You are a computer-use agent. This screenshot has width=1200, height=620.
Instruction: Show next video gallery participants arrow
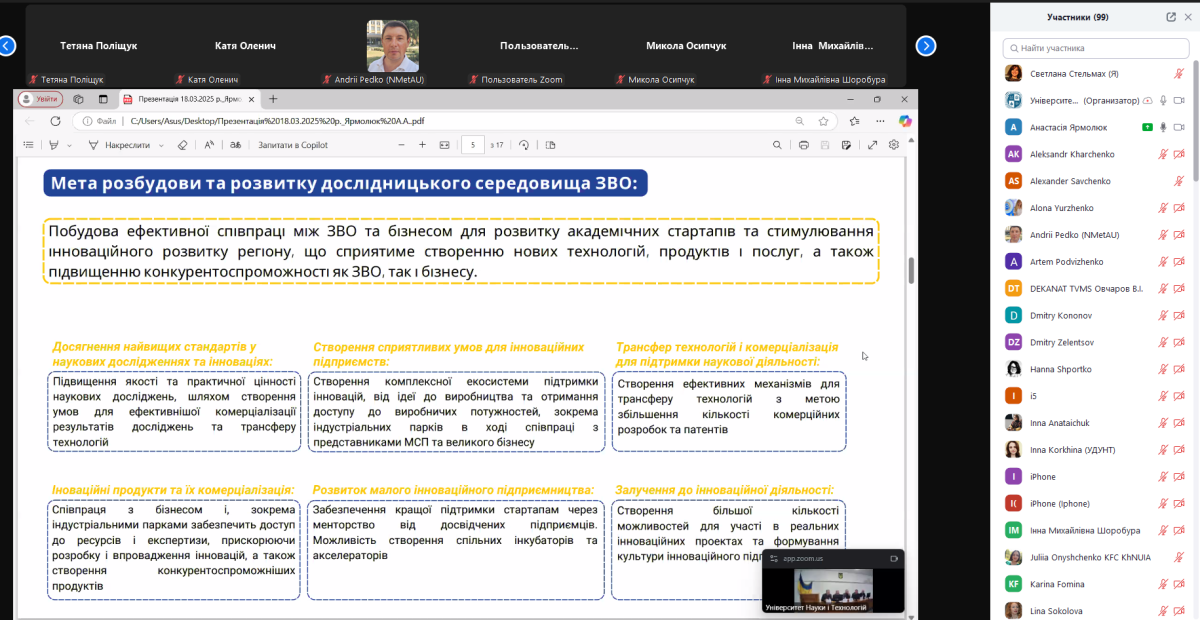(926, 45)
